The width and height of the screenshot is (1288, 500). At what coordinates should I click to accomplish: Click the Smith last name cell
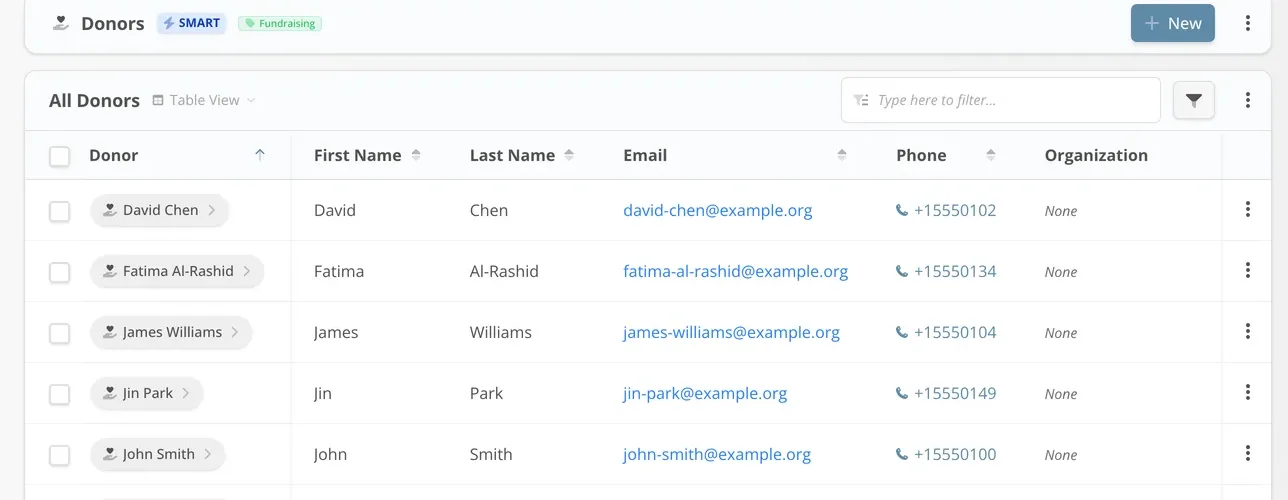pos(491,454)
